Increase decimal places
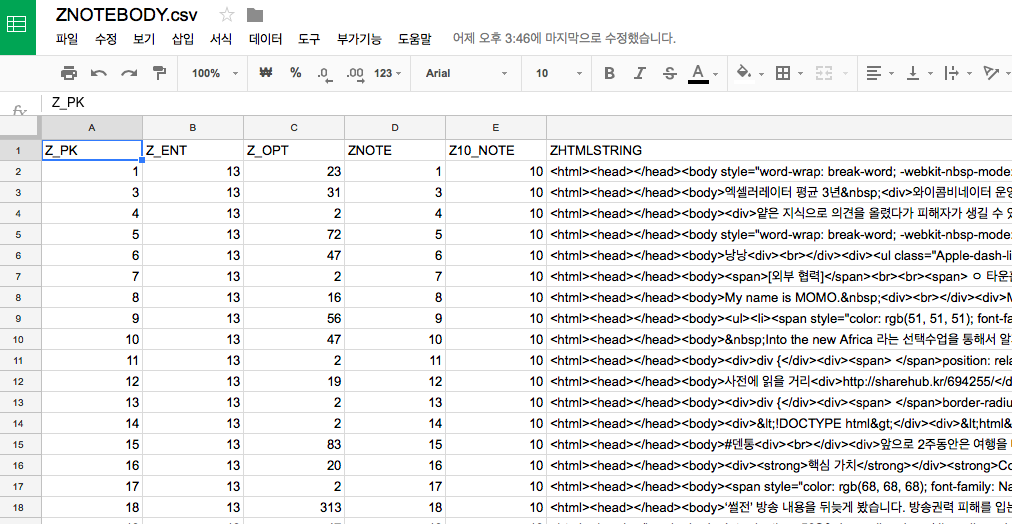 pos(355,74)
